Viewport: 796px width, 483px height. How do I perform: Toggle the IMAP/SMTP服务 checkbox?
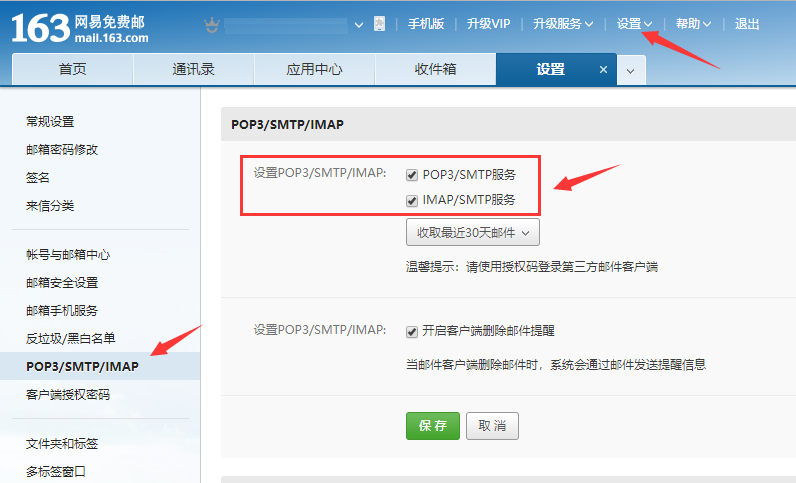pyautogui.click(x=412, y=200)
